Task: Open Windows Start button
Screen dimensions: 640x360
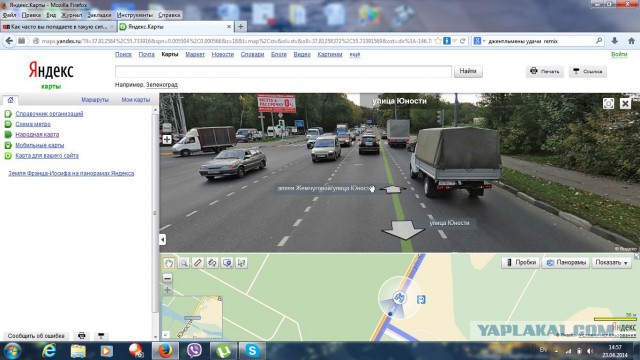Action: [x=13, y=351]
